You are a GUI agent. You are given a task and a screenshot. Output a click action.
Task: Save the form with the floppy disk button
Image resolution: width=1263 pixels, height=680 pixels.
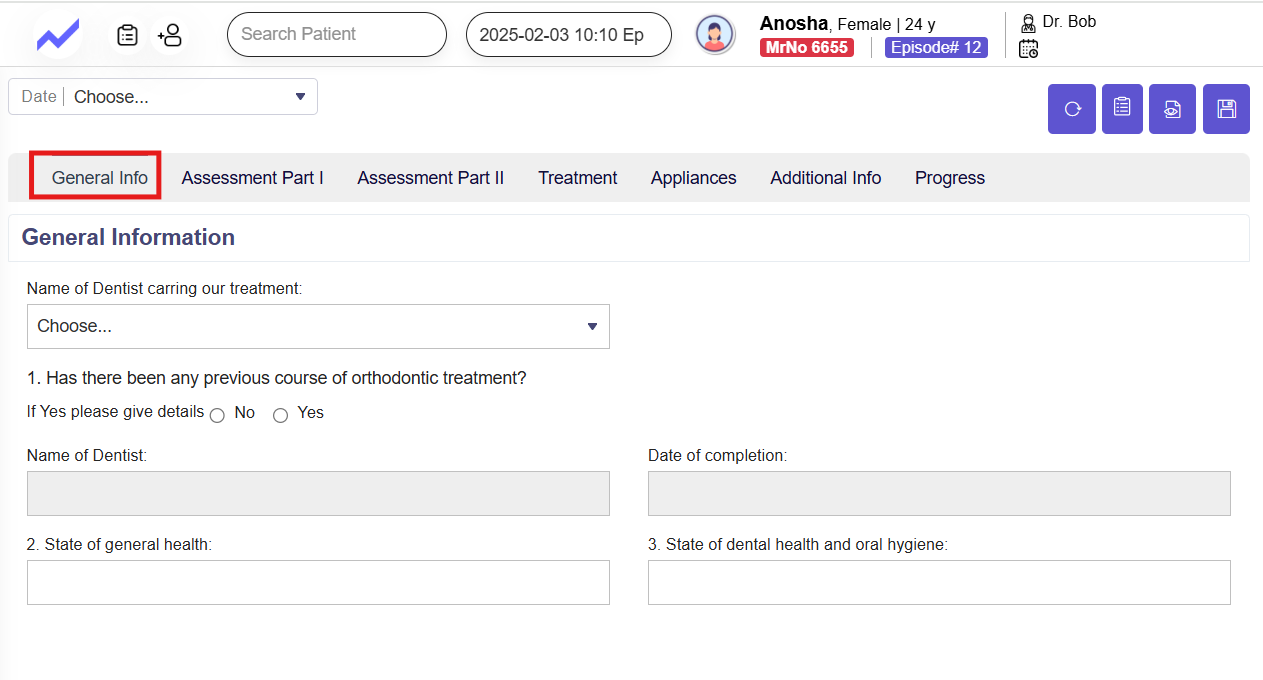(x=1226, y=109)
